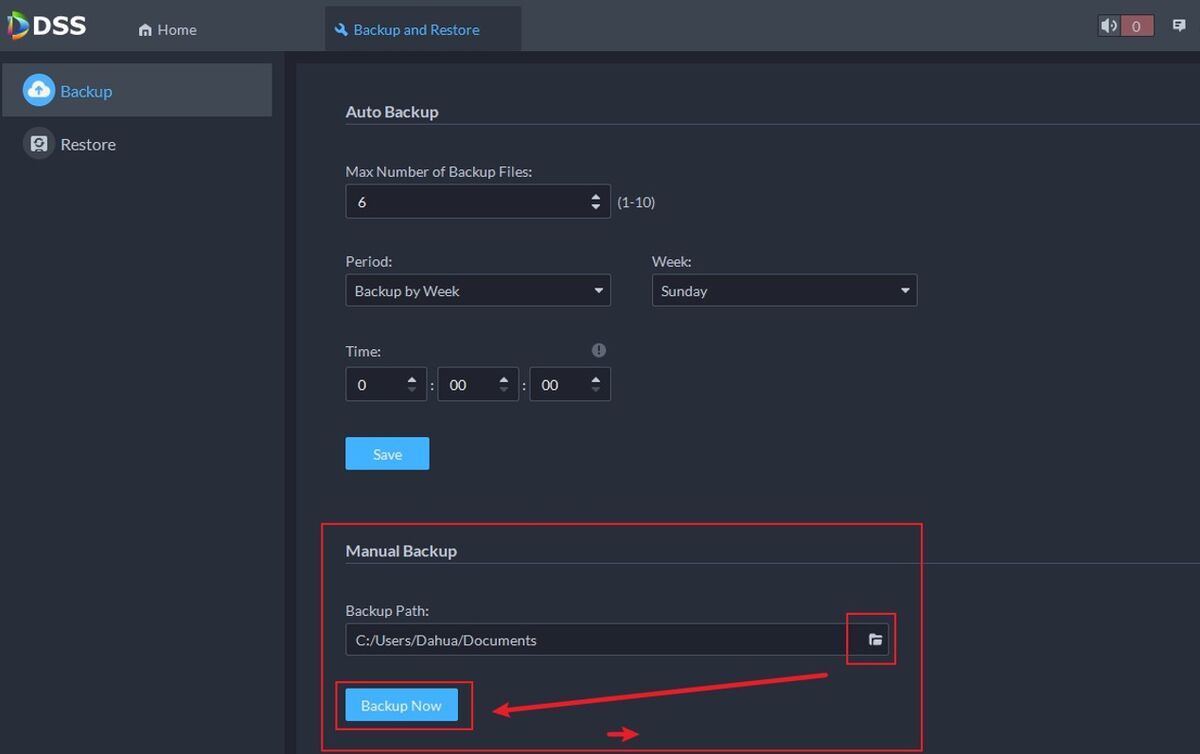This screenshot has width=1200, height=754.
Task: Click the Max Number of Backup Files field
Action: pos(478,202)
